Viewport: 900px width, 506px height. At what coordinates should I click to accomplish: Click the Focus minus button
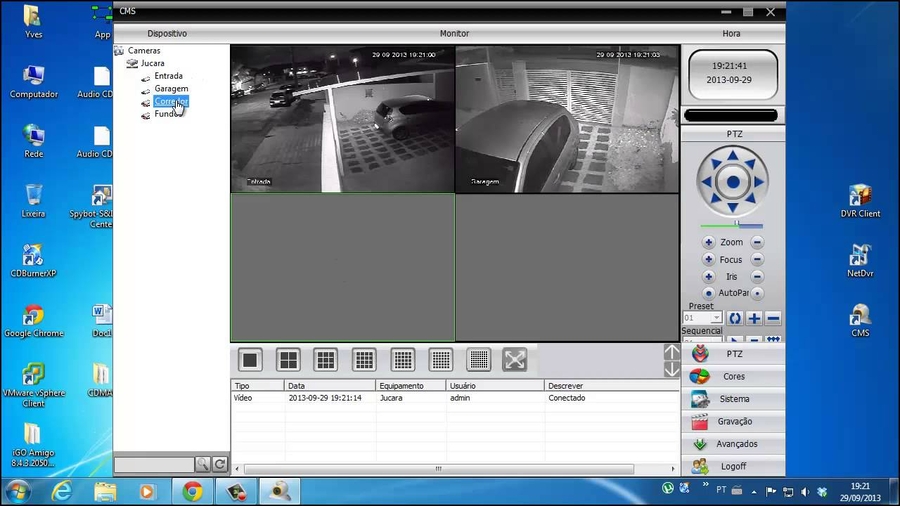[757, 260]
